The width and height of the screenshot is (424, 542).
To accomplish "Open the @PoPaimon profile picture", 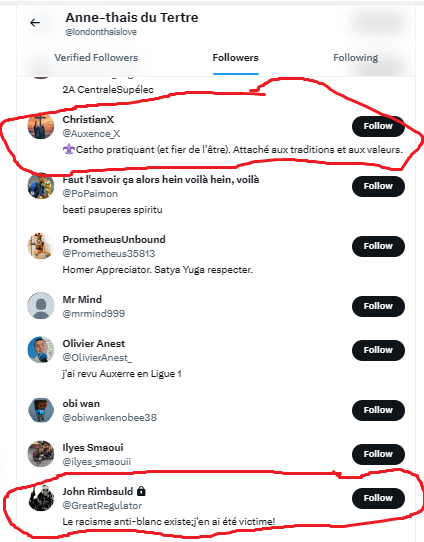I will [41, 186].
